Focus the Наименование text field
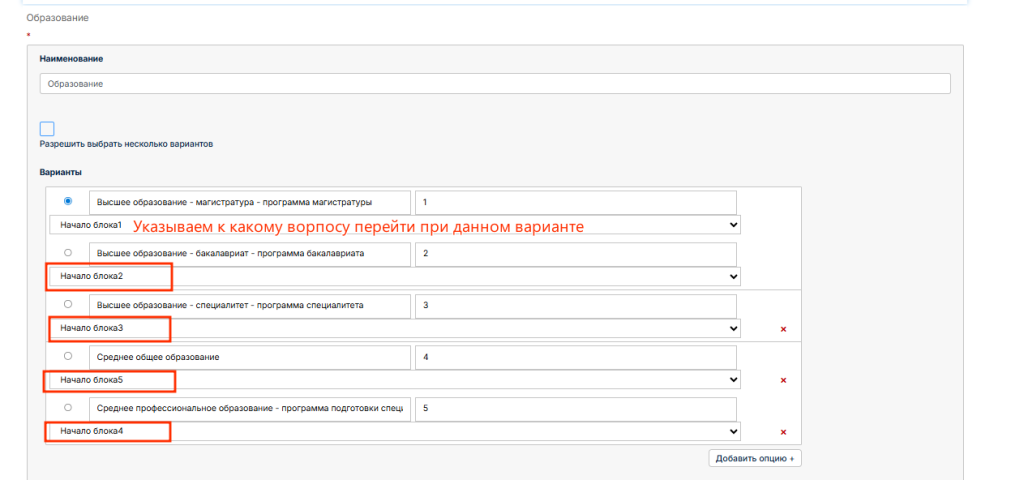This screenshot has width=1024, height=480. coord(495,84)
